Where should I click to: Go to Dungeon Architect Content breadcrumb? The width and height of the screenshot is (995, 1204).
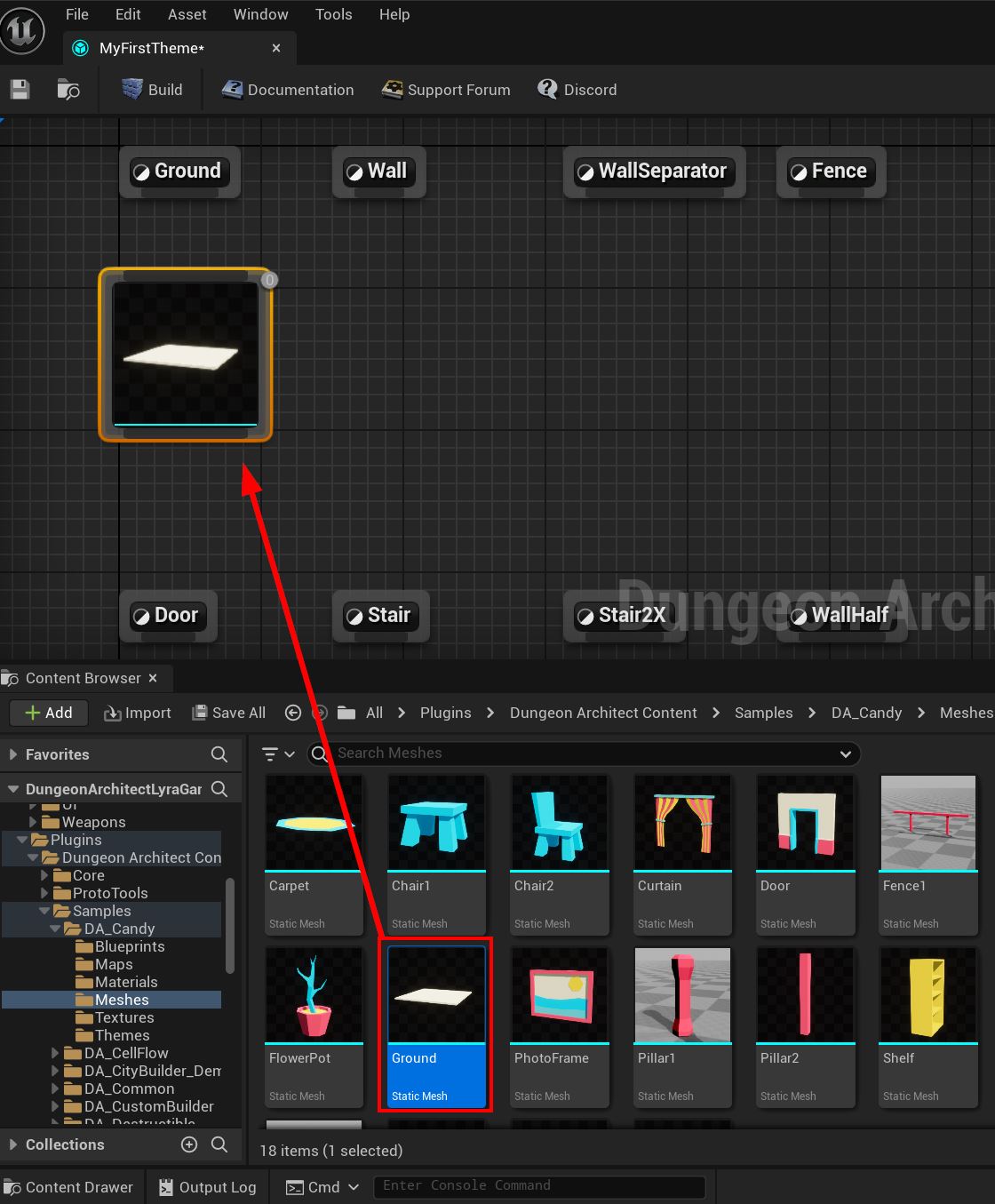pyautogui.click(x=603, y=713)
